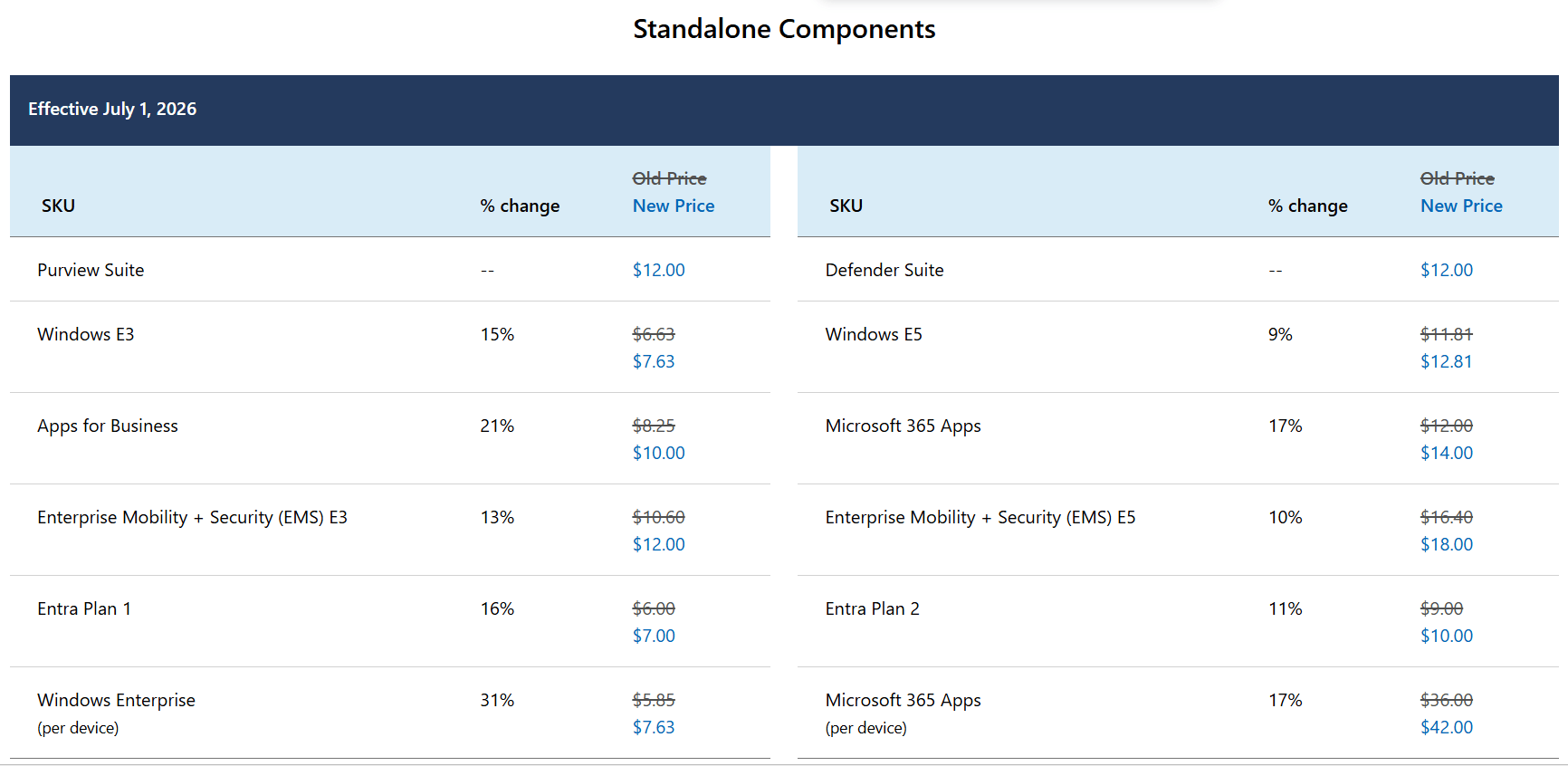Screen dimensions: 1568x766
Task: Click the Entra Plan 2 SKU
Action: click(x=873, y=608)
